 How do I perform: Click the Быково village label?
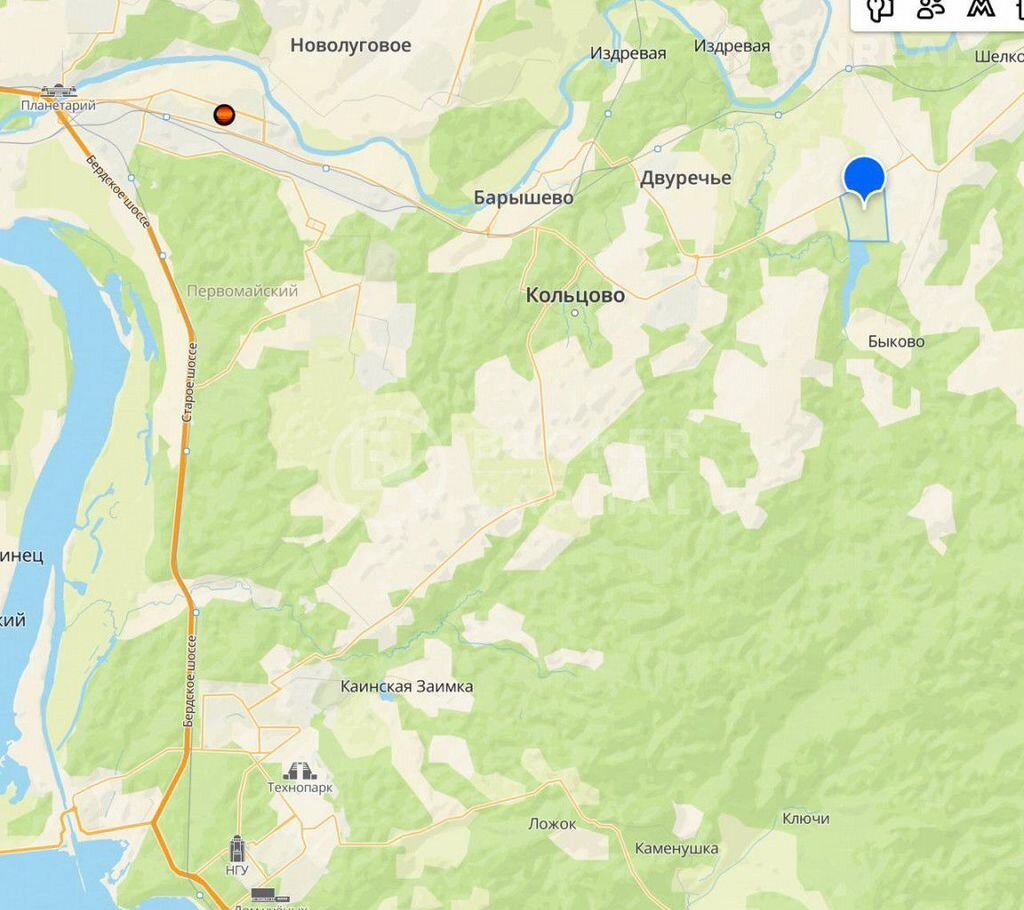pyautogui.click(x=896, y=342)
